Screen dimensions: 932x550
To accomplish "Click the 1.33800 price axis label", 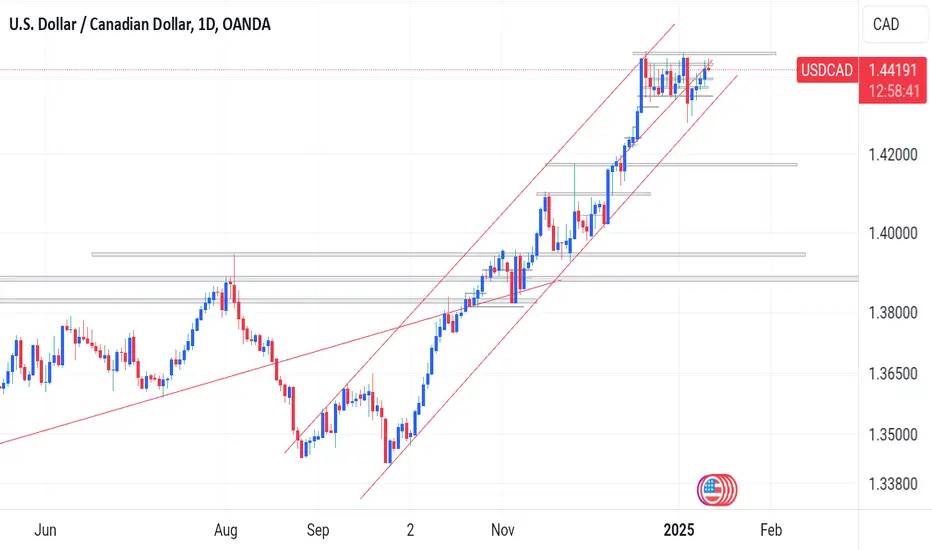I will (x=893, y=484).
